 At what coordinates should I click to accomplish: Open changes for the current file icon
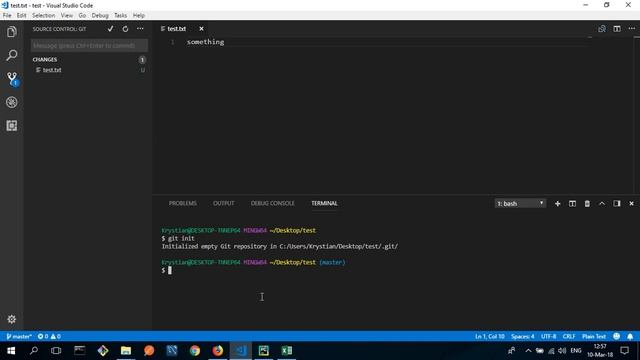coord(602,29)
